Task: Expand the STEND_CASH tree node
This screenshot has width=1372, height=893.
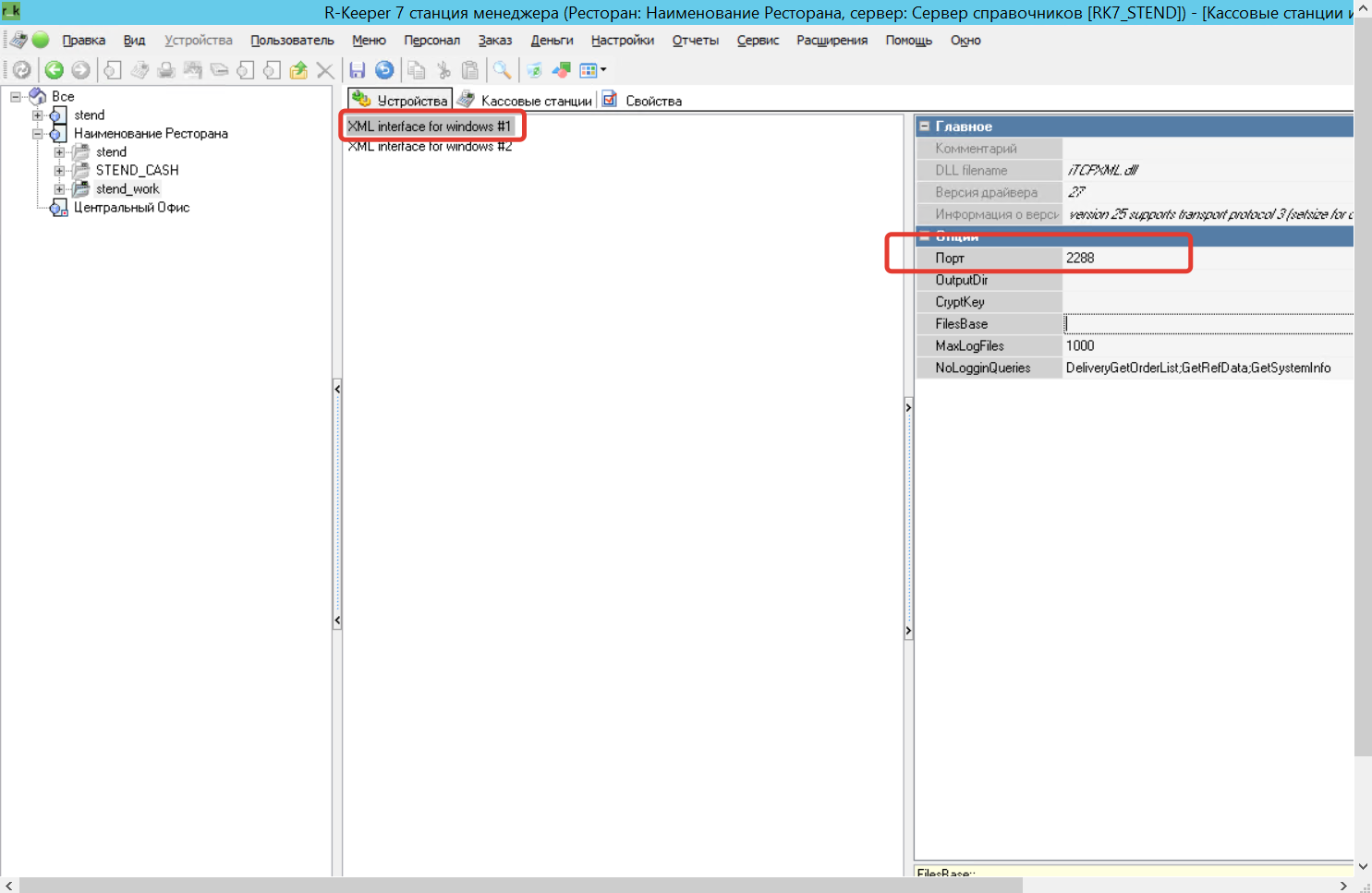Action: [x=59, y=171]
